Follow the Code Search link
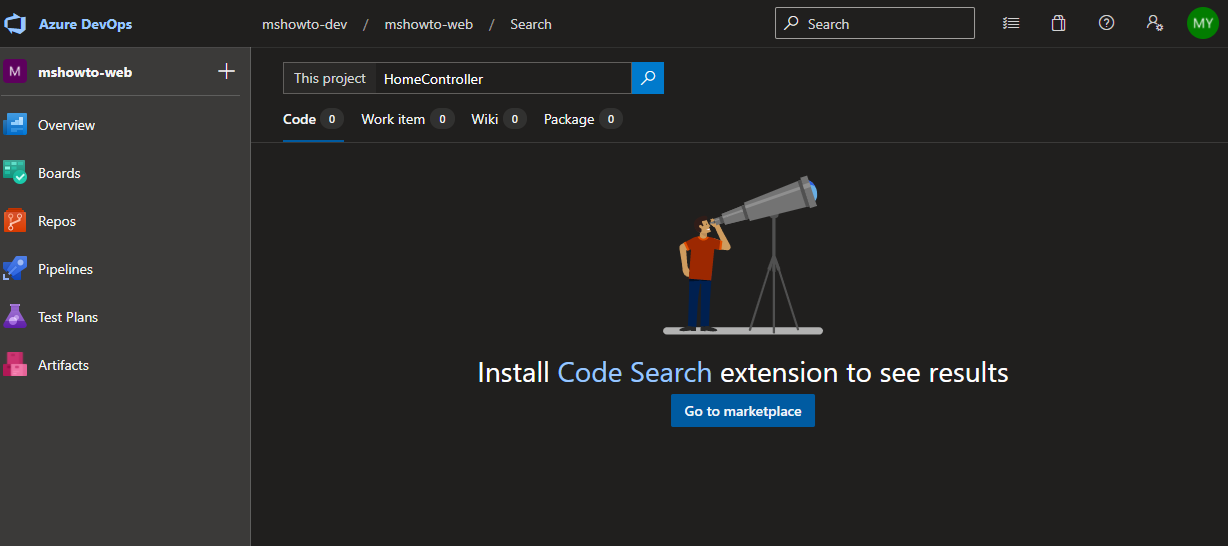 pos(635,372)
